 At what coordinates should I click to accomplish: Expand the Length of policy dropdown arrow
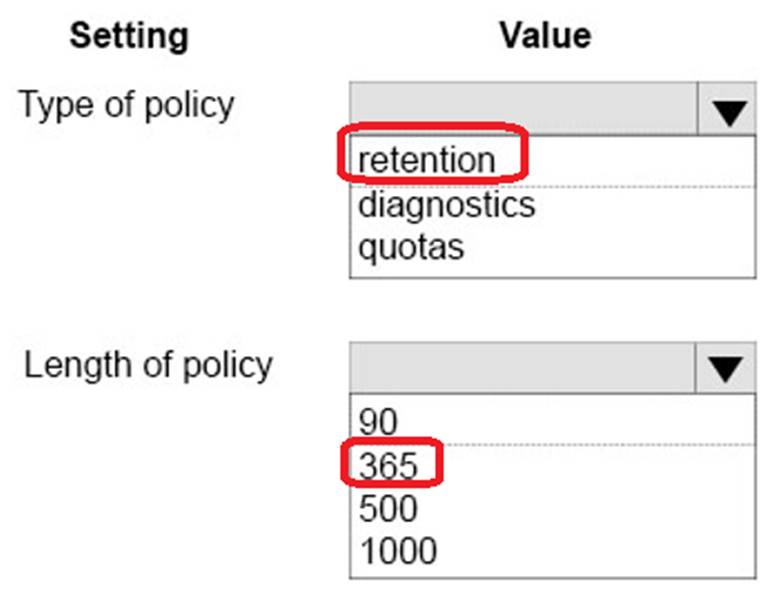(x=727, y=370)
